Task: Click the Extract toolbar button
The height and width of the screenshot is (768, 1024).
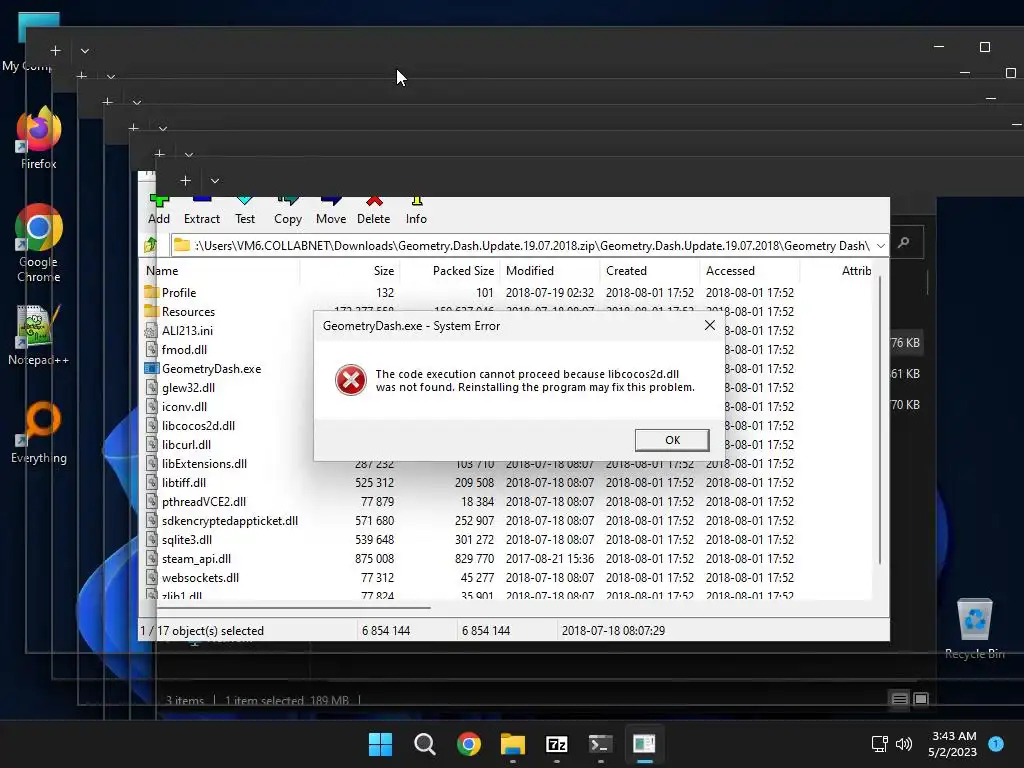Action: click(202, 211)
